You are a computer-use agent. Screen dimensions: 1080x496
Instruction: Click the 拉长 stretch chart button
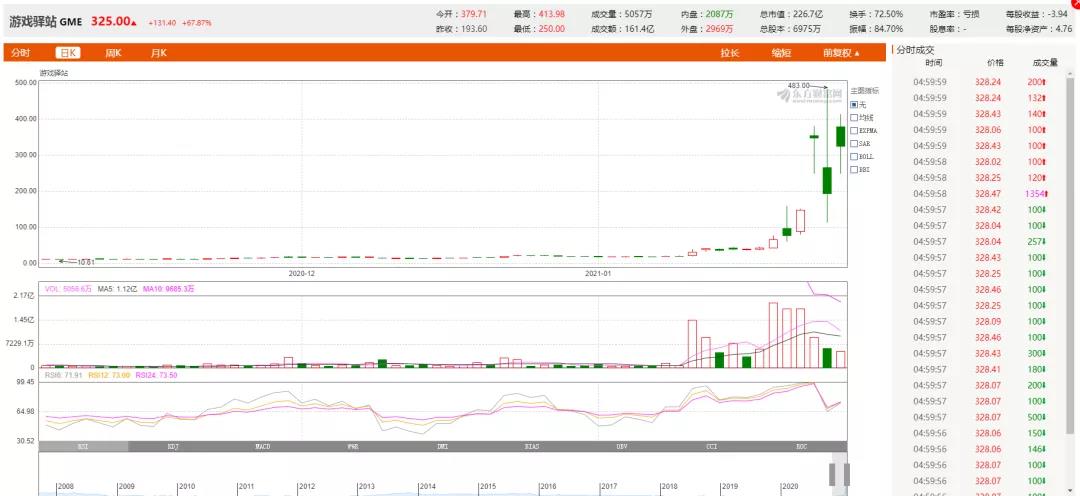click(730, 53)
